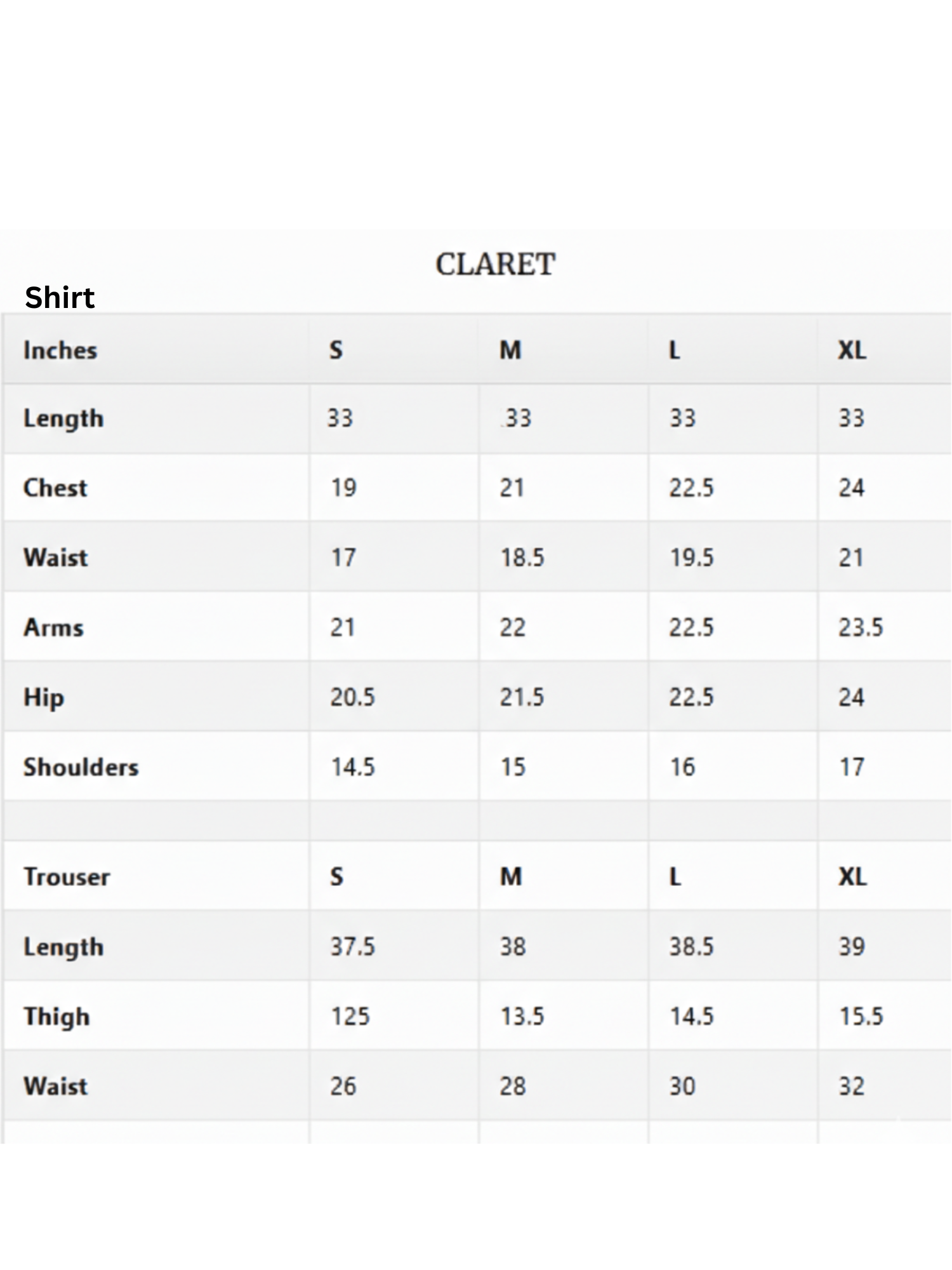Click Chest value 22.5 for size L
The width and height of the screenshot is (952, 1270).
(691, 488)
